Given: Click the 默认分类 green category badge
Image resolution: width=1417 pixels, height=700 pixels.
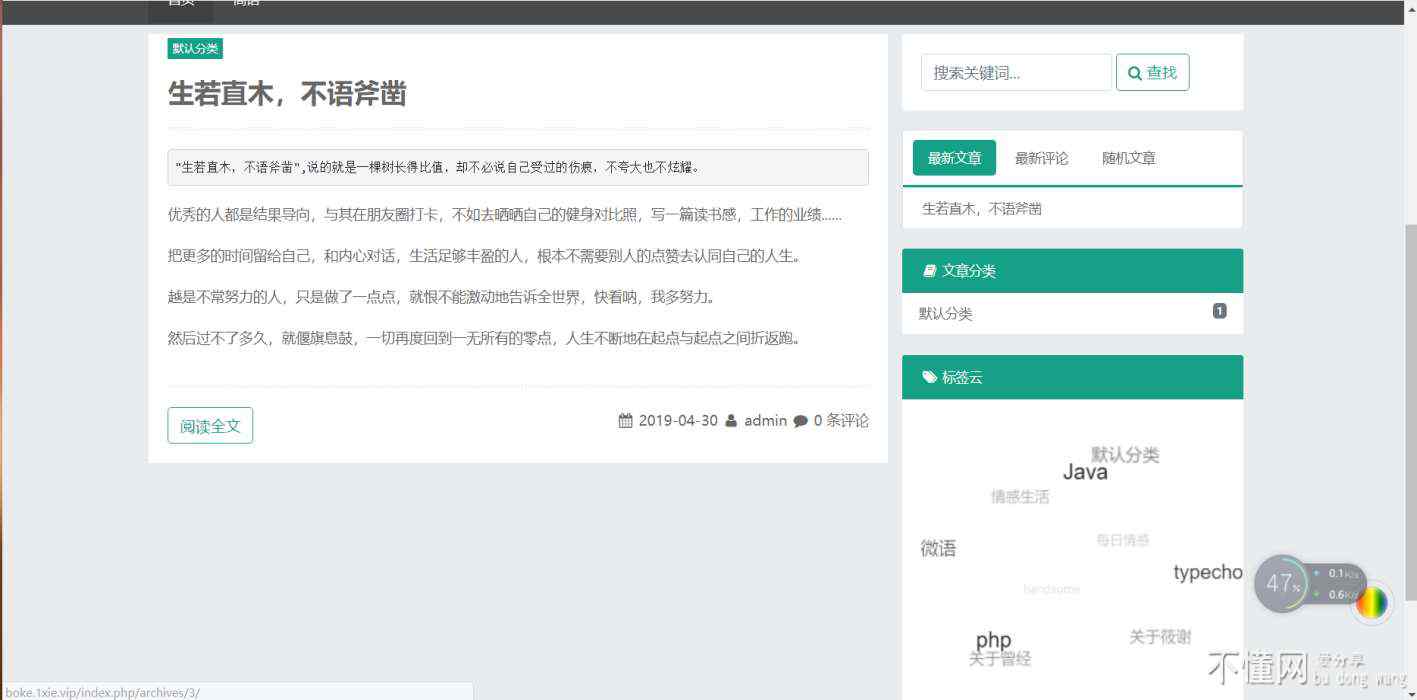Looking at the screenshot, I should (194, 48).
